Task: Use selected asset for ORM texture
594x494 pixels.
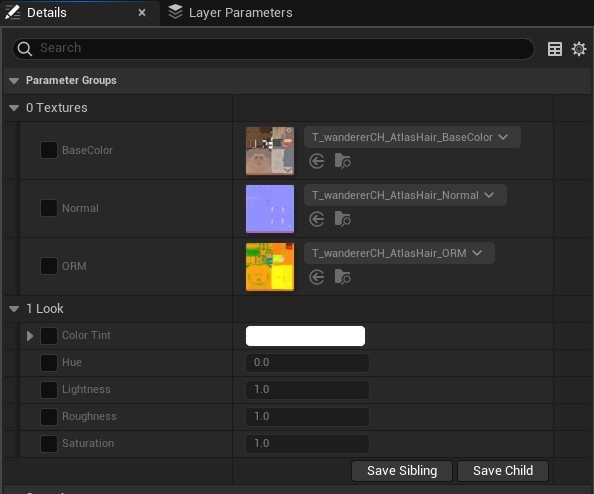Action: point(317,277)
